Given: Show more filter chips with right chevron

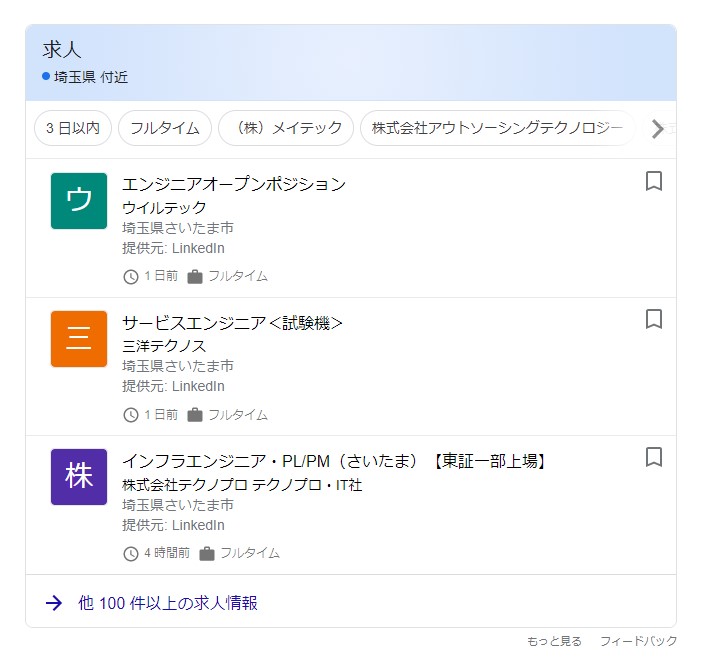Looking at the screenshot, I should 657,129.
